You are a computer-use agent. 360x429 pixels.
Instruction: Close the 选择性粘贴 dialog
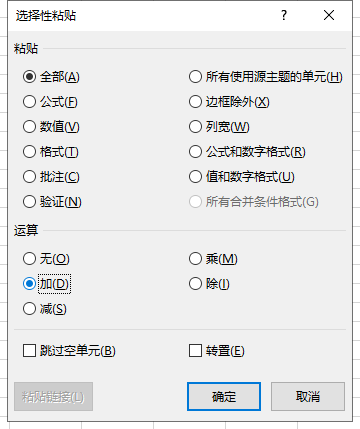coord(329,15)
